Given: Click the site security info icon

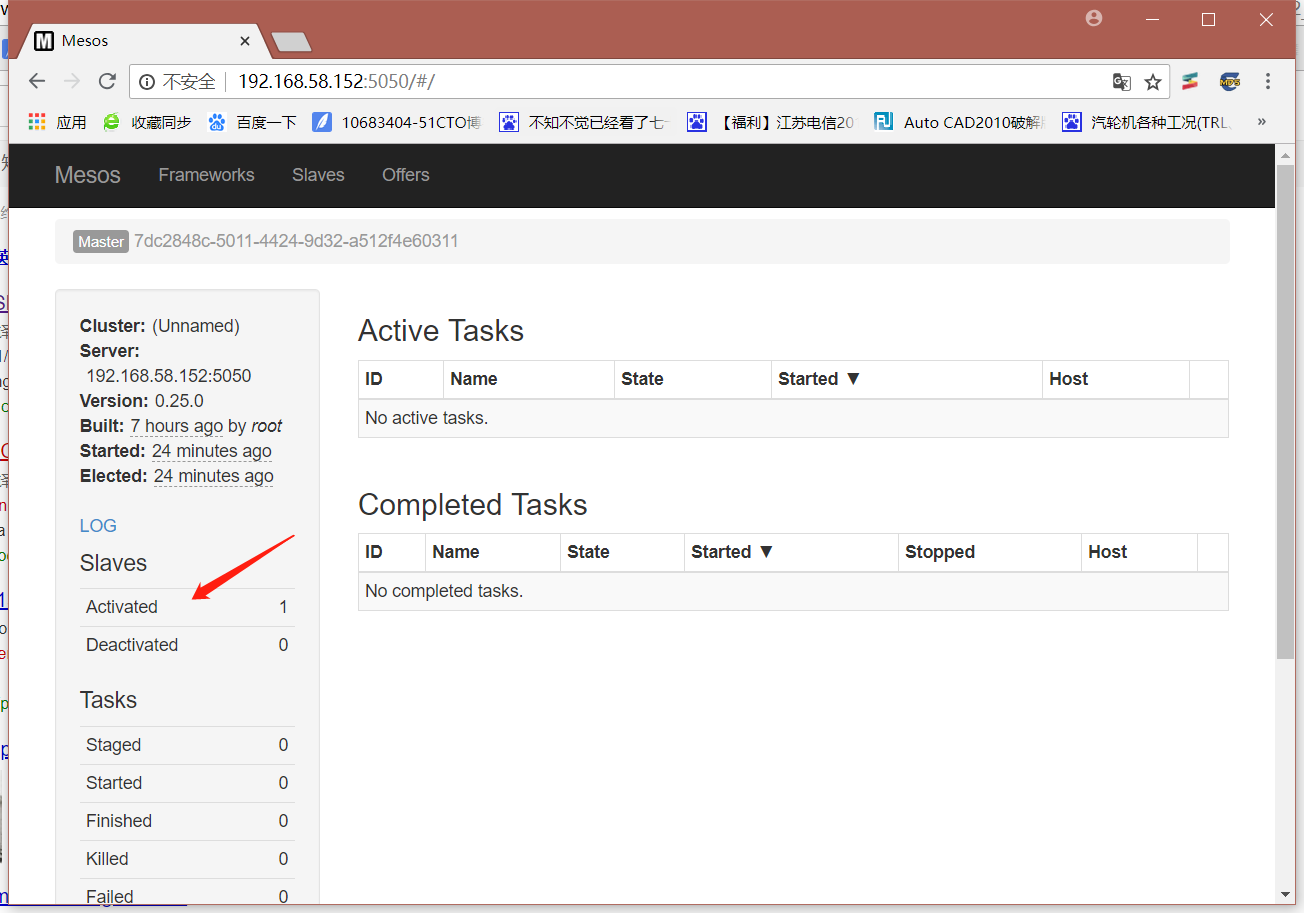Looking at the screenshot, I should coord(147,82).
